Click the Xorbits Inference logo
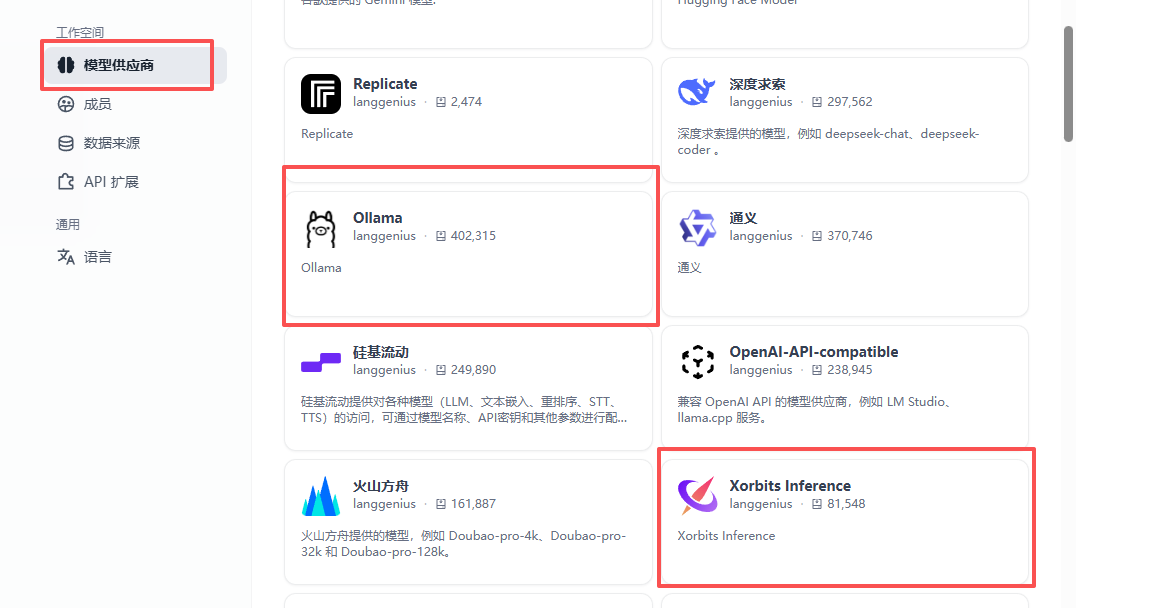The image size is (1159, 608). pos(697,496)
